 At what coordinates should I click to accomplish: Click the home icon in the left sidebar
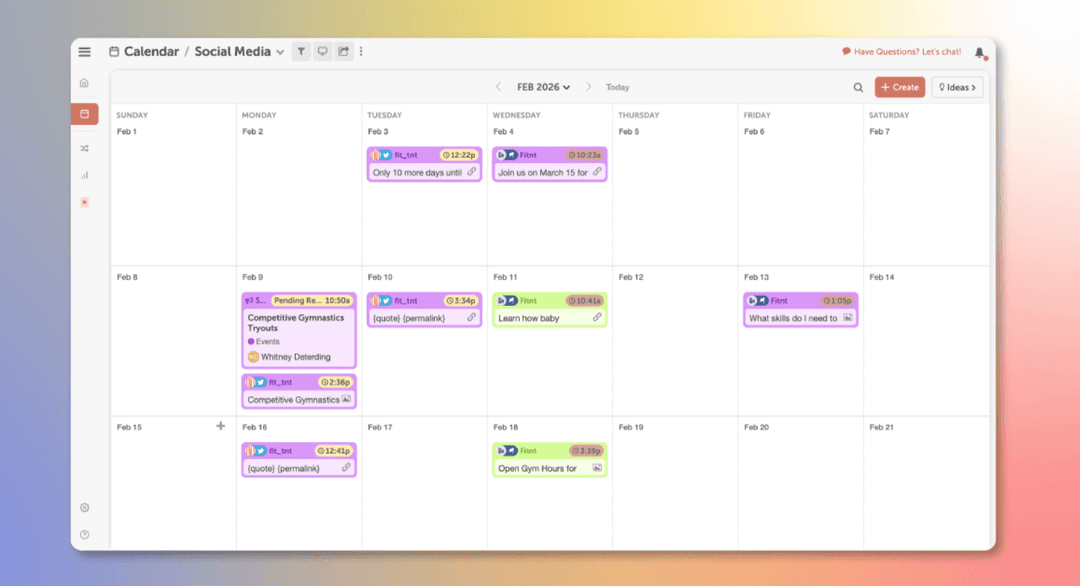coord(85,83)
